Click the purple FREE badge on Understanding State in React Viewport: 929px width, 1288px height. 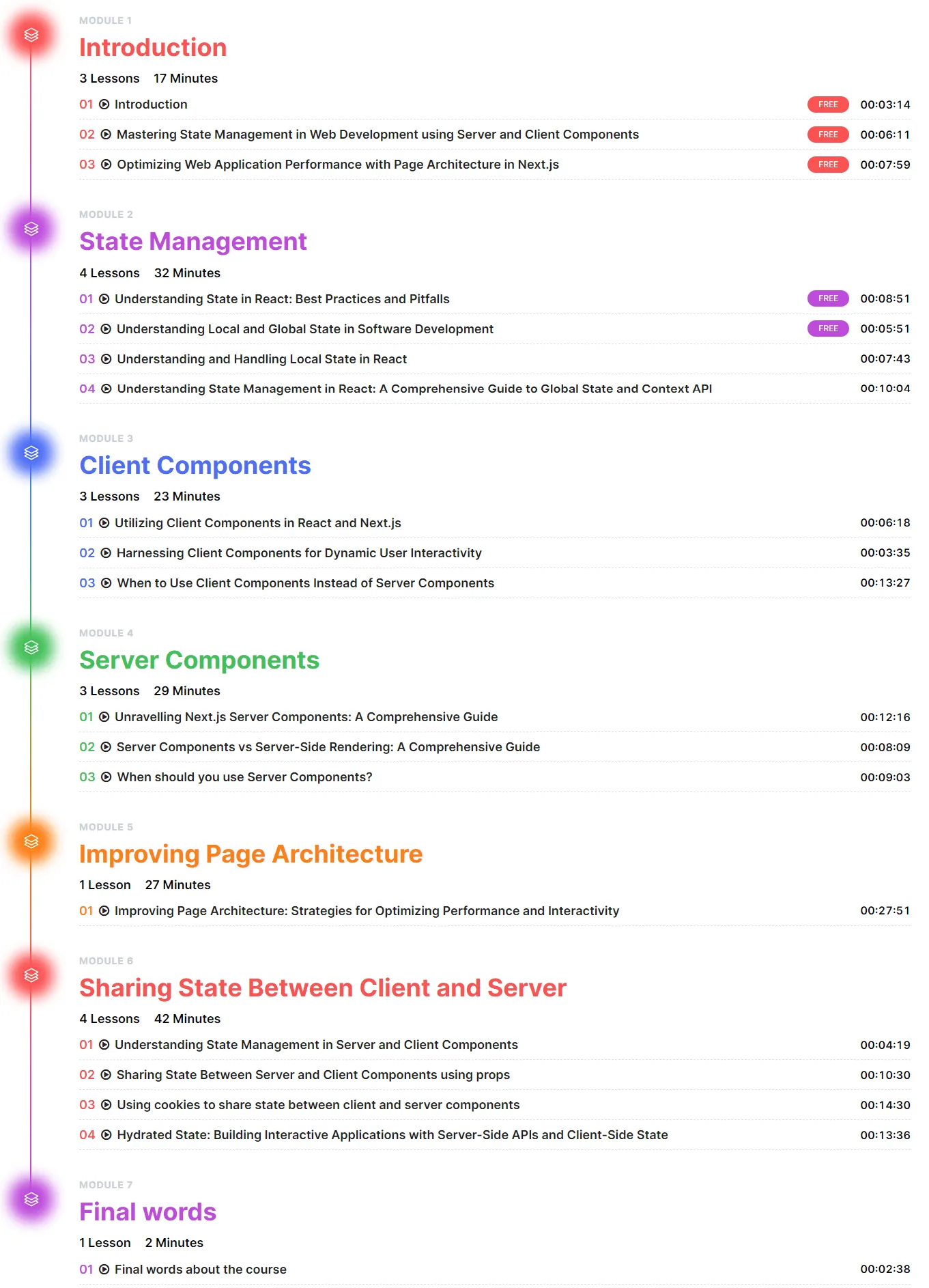(x=828, y=298)
